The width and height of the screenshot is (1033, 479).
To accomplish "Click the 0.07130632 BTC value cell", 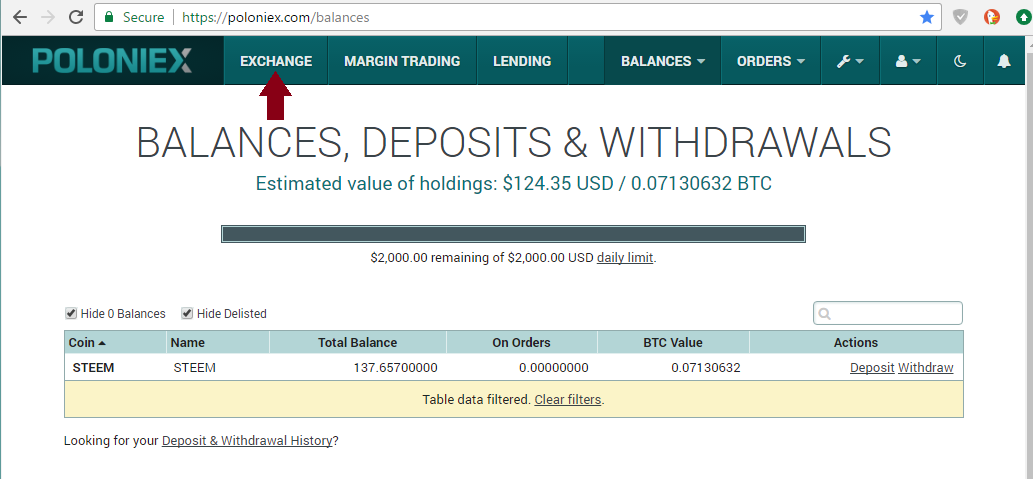I will (706, 368).
